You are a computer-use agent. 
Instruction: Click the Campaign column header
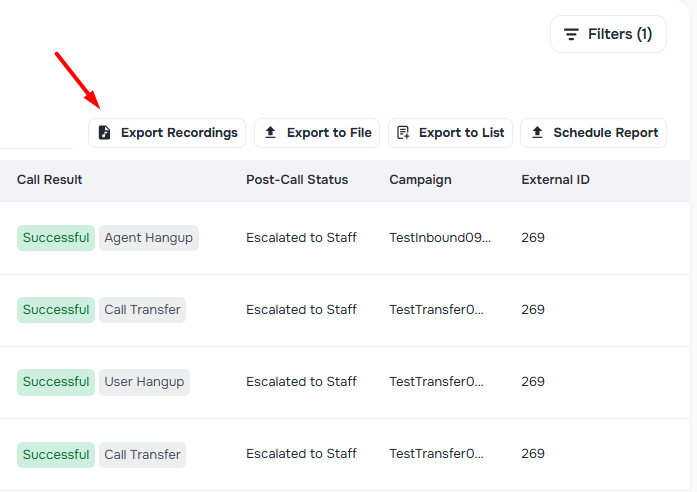pyautogui.click(x=420, y=180)
